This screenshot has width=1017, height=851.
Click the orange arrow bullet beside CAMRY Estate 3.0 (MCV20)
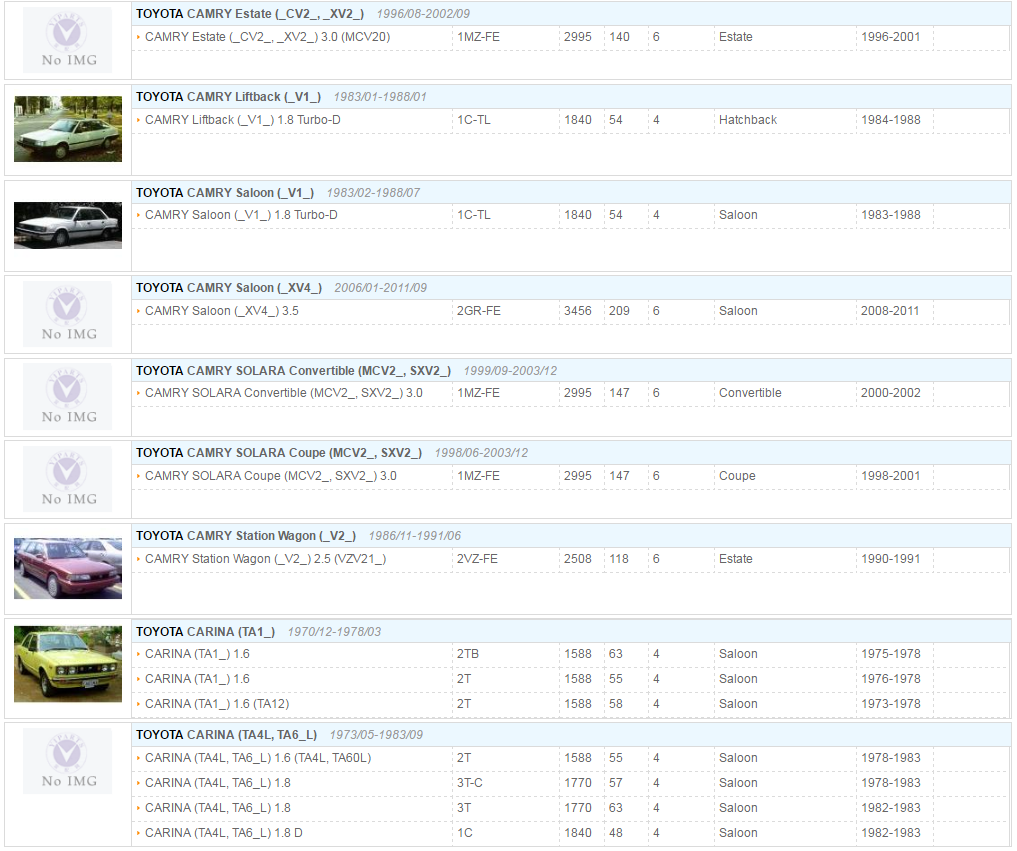click(x=138, y=37)
